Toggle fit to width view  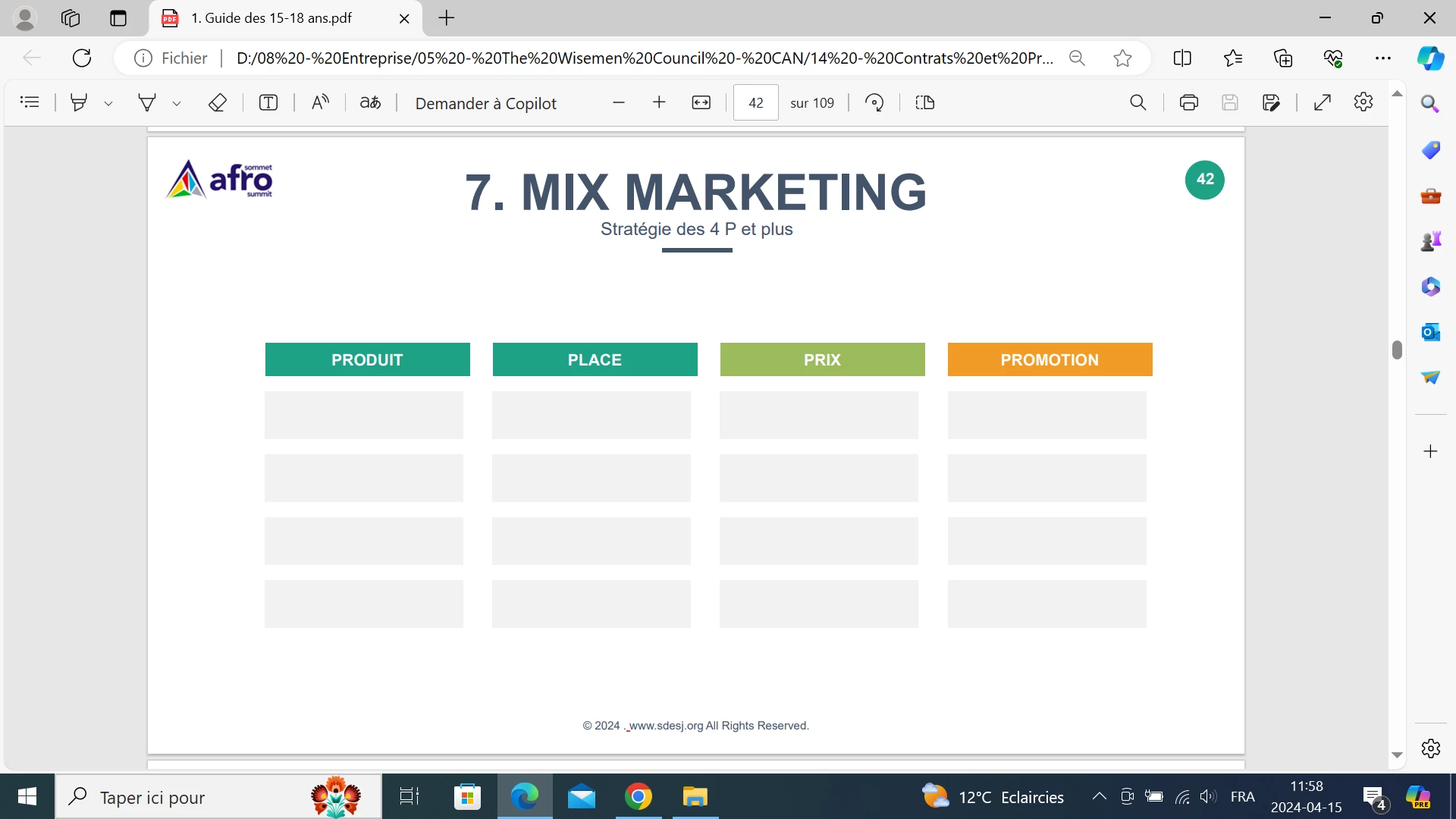pyautogui.click(x=701, y=102)
